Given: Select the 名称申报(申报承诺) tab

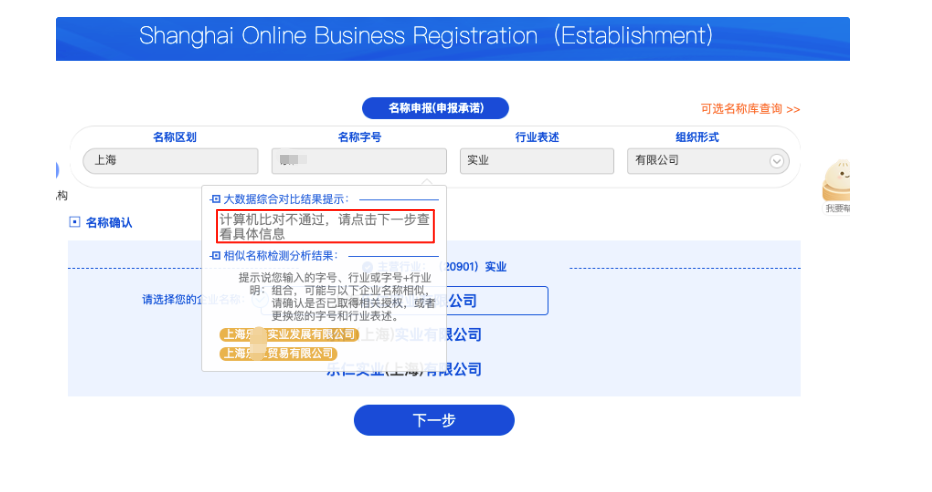Looking at the screenshot, I should [435, 108].
